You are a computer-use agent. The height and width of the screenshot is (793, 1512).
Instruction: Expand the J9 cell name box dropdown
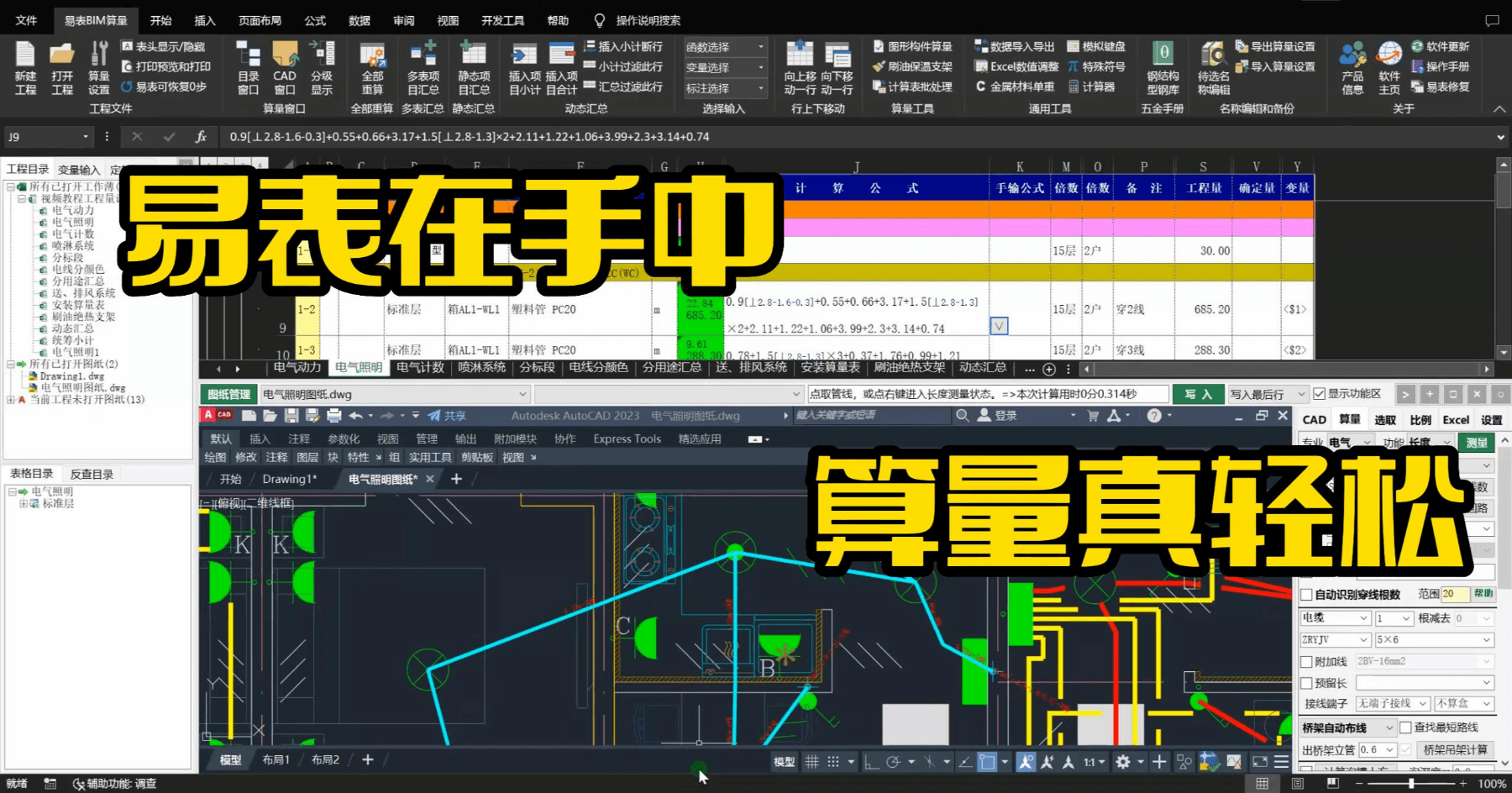point(86,137)
